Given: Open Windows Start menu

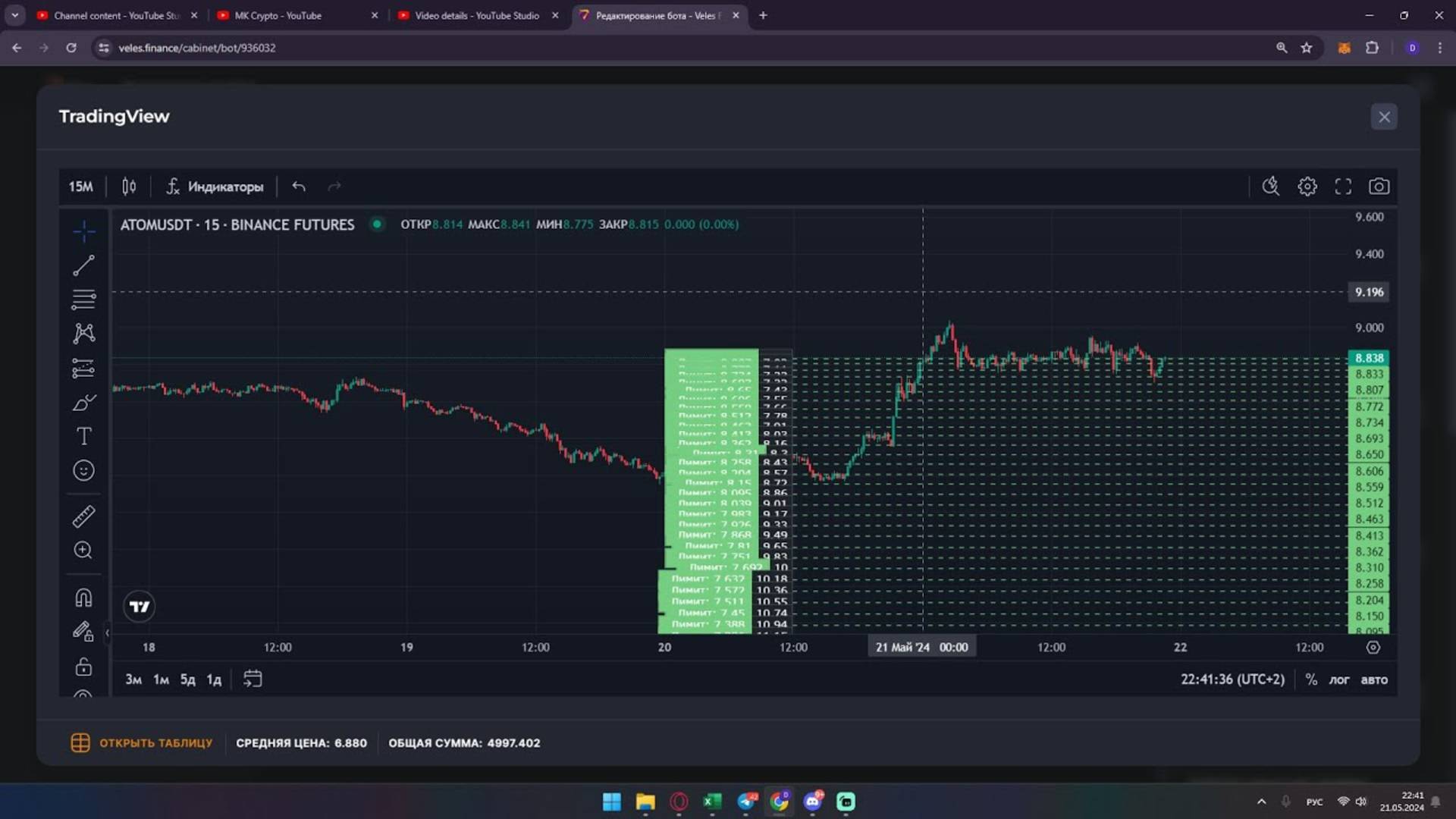Looking at the screenshot, I should [611, 802].
